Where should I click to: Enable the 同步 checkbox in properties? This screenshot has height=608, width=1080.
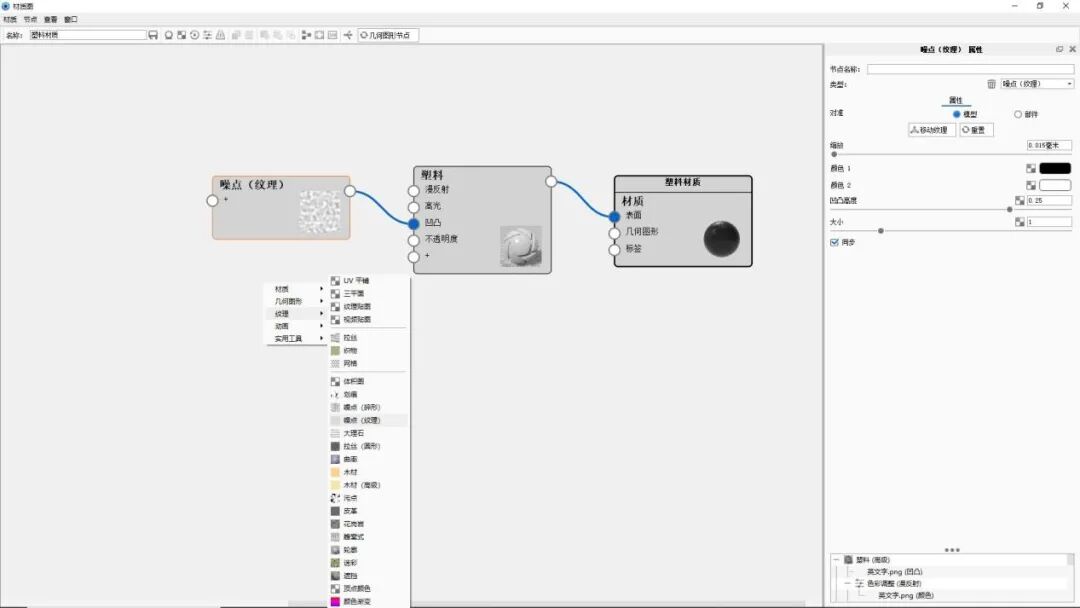coord(836,240)
